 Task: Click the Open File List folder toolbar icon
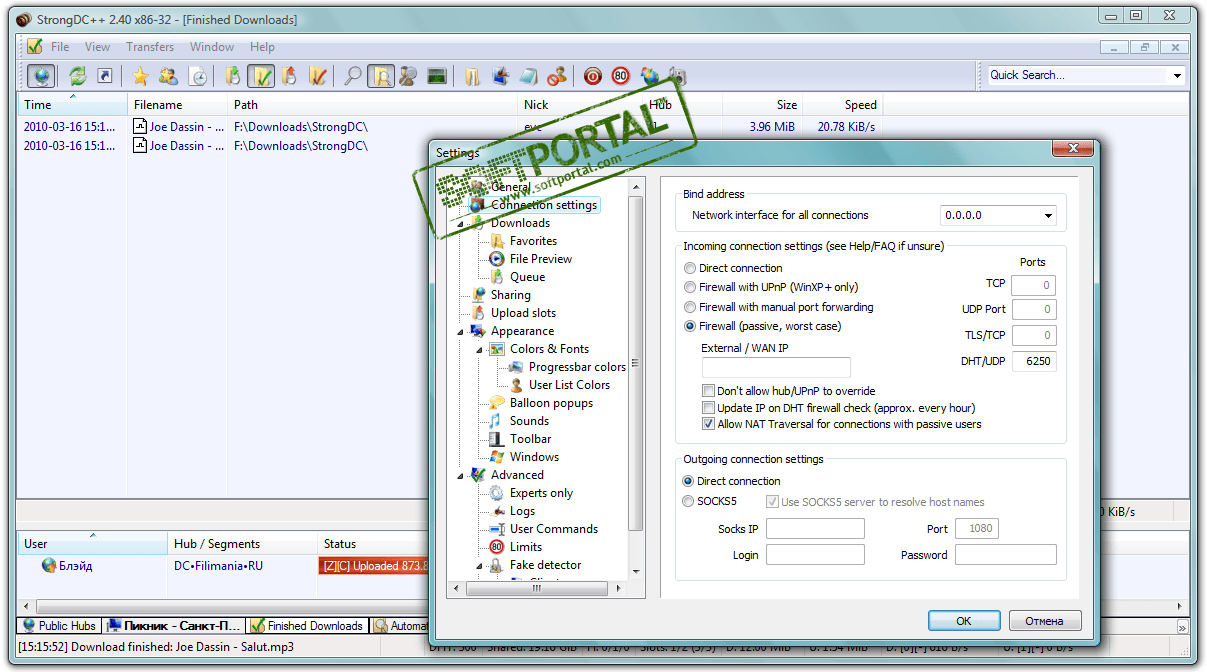472,75
